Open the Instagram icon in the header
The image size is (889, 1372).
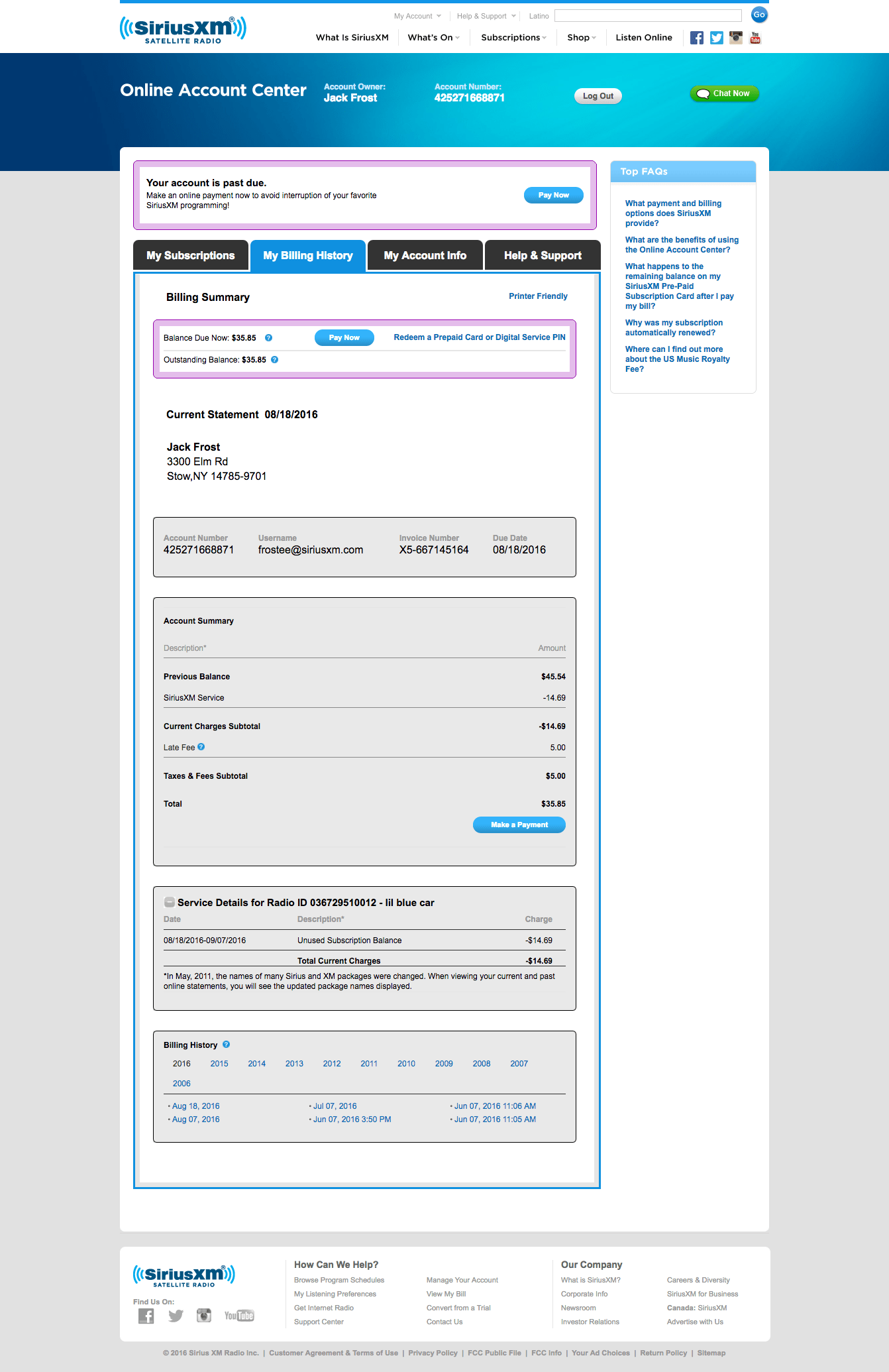(735, 38)
